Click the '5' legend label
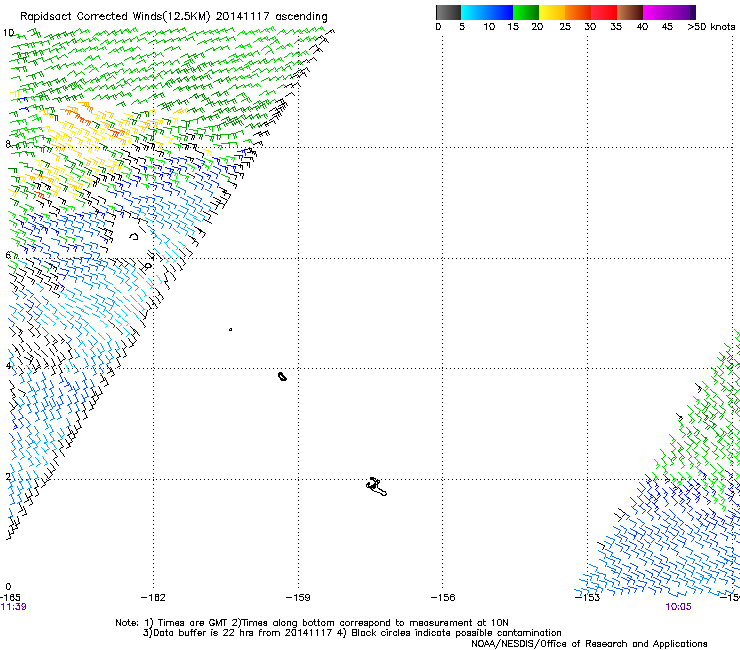Viewport: 740px width, 650px height. pyautogui.click(x=462, y=27)
